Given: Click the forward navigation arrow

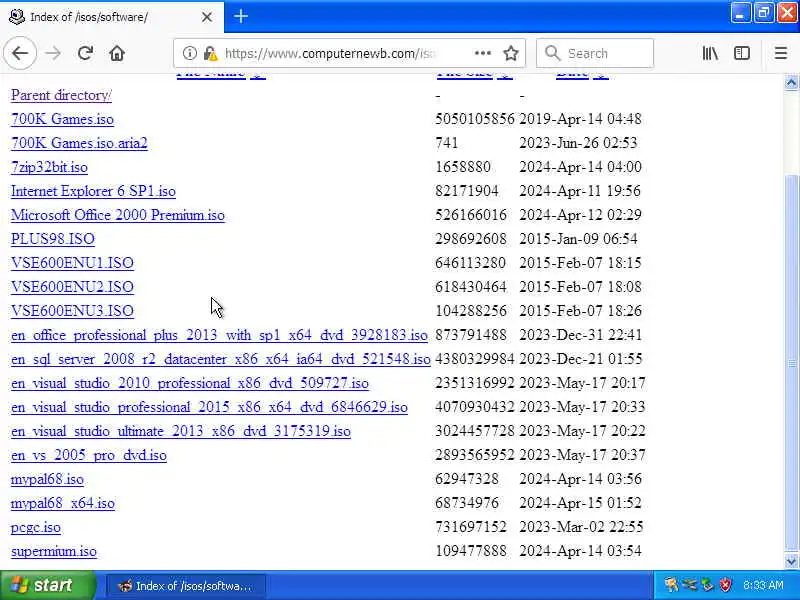Looking at the screenshot, I should [53, 53].
